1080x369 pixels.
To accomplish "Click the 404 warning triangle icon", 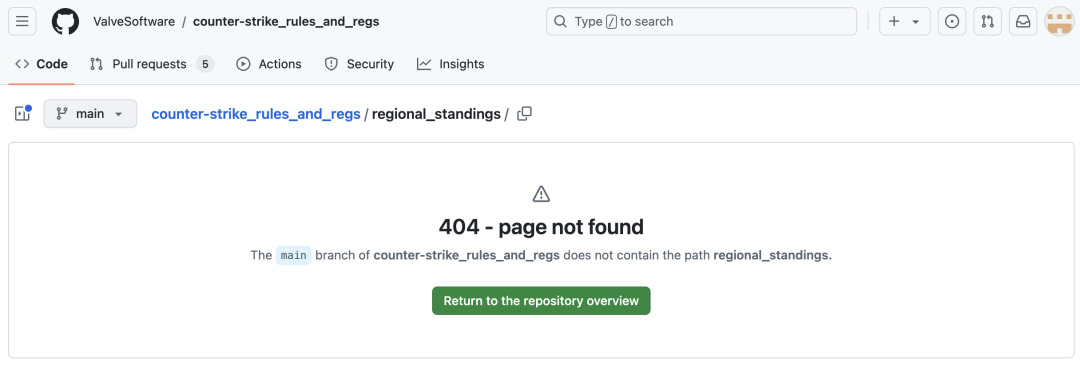I will point(541,194).
